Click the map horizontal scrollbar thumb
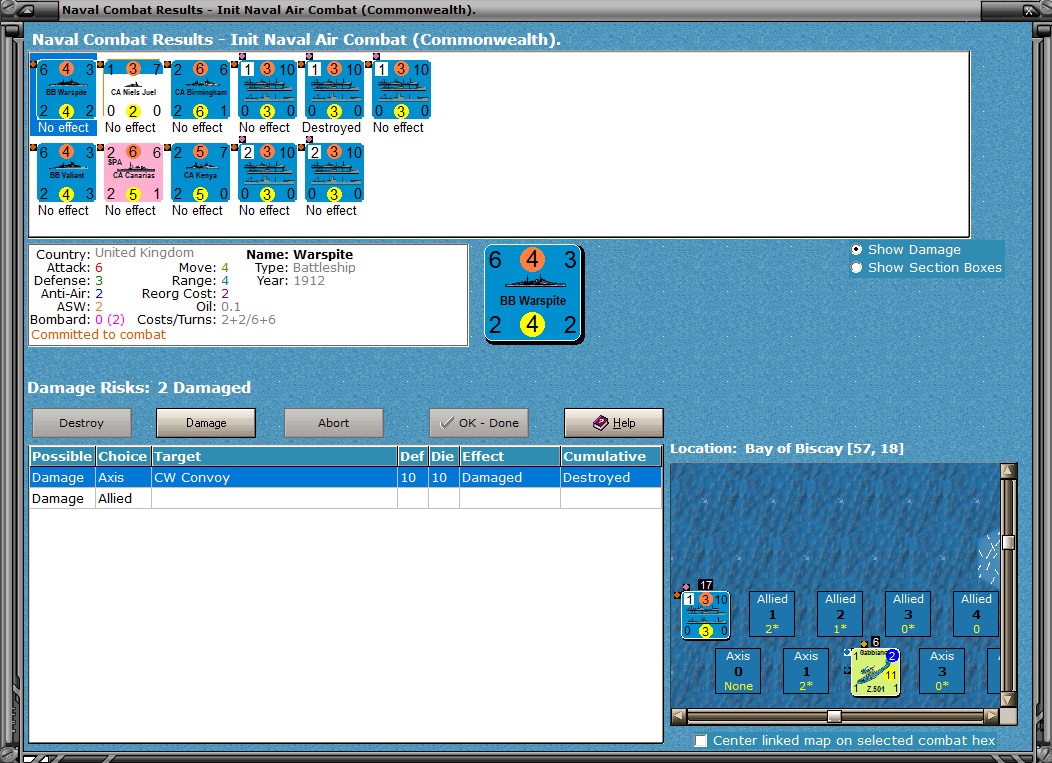 click(835, 716)
